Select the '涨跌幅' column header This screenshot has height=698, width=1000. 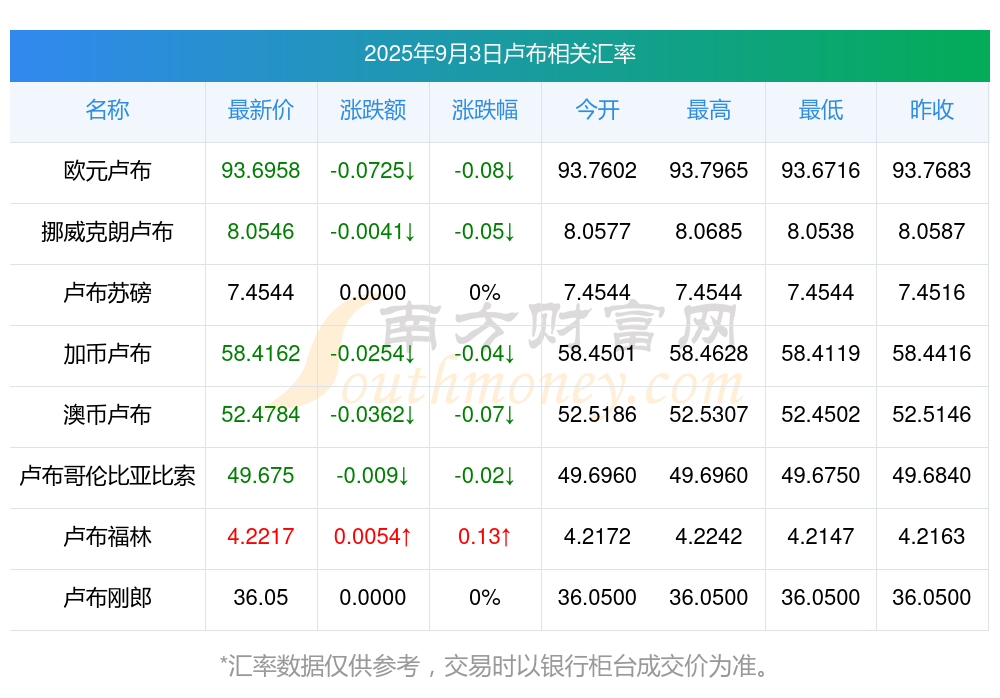click(x=485, y=110)
